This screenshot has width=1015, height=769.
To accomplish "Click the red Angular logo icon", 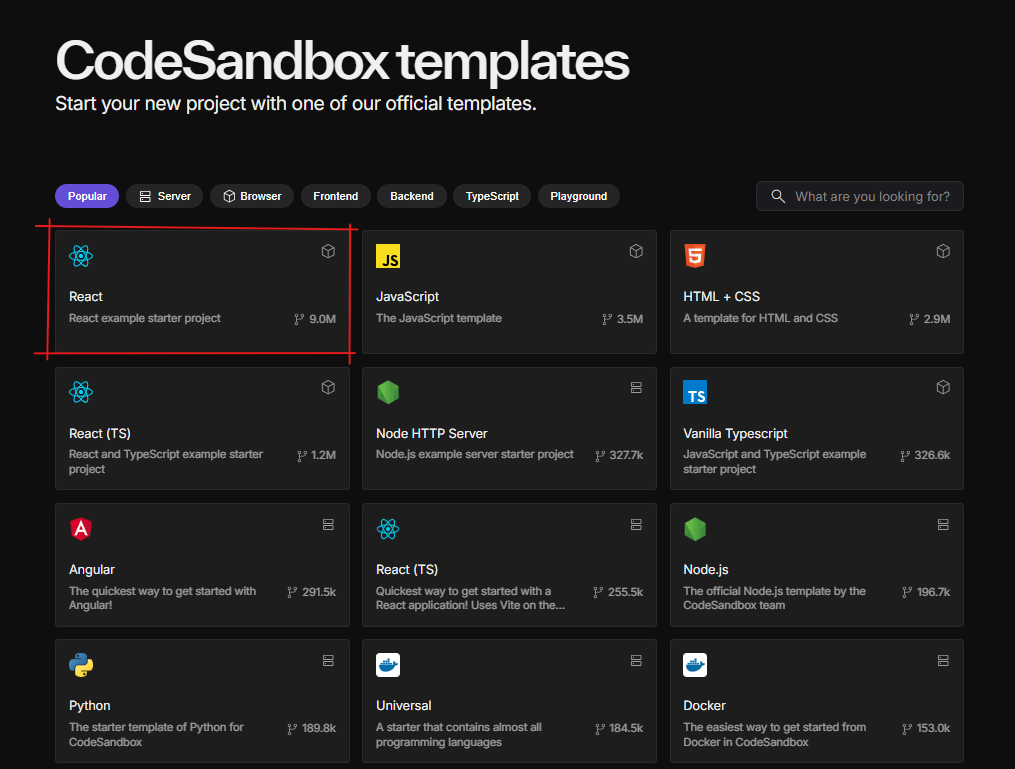I will [x=81, y=529].
